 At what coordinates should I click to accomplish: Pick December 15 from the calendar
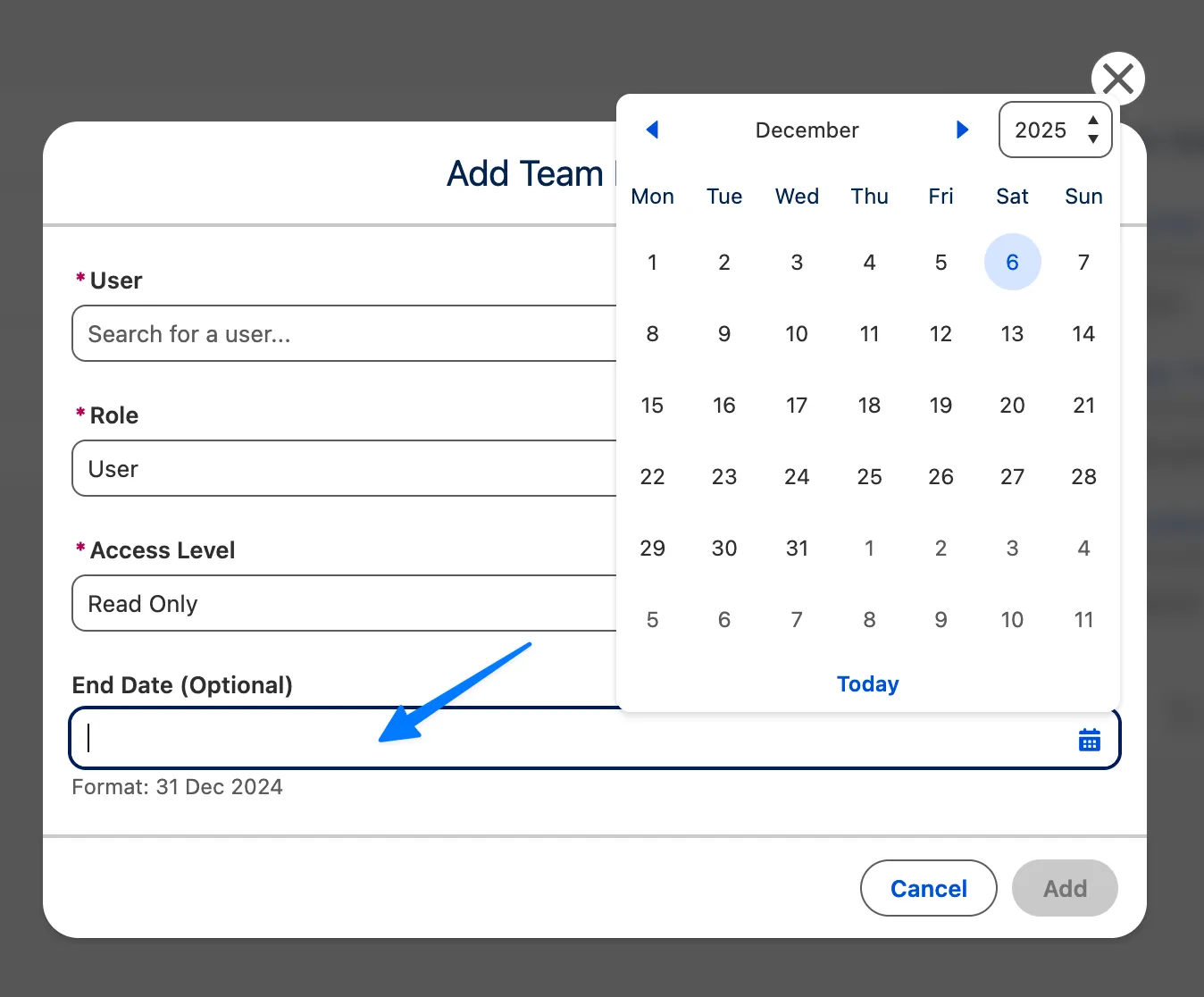click(x=652, y=405)
